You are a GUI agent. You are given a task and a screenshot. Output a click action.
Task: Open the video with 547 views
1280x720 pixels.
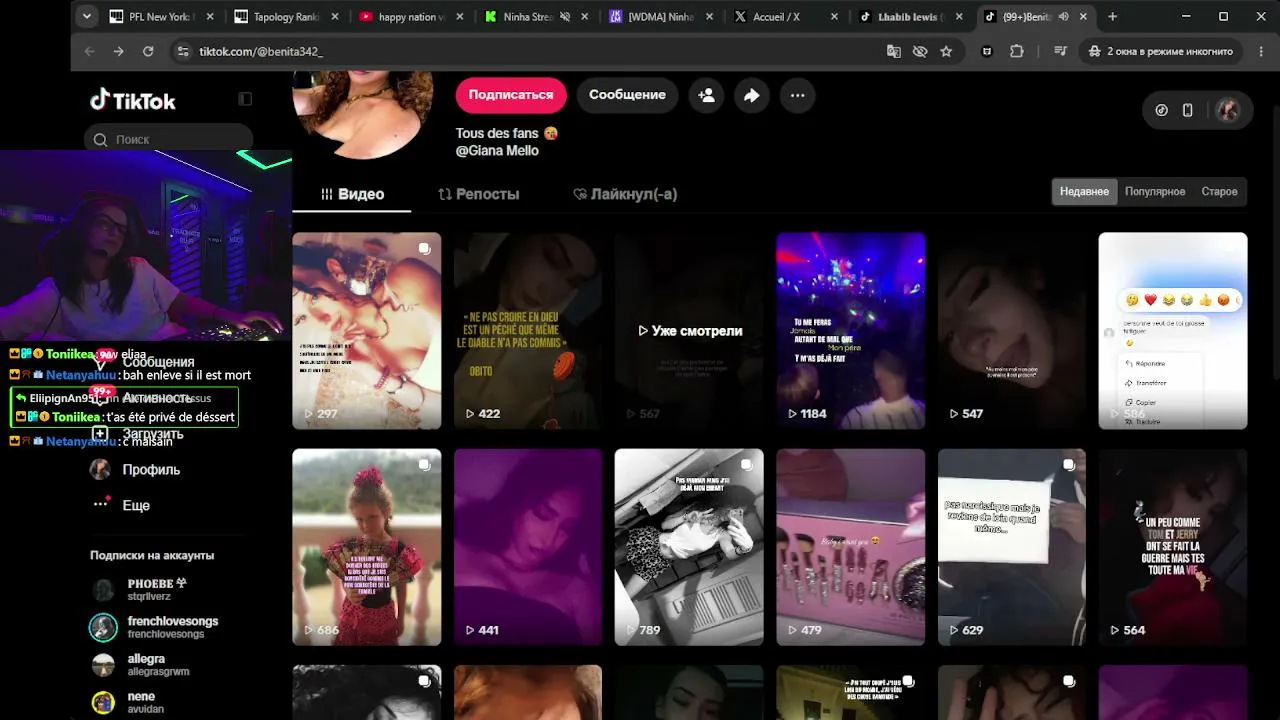pyautogui.click(x=1012, y=331)
